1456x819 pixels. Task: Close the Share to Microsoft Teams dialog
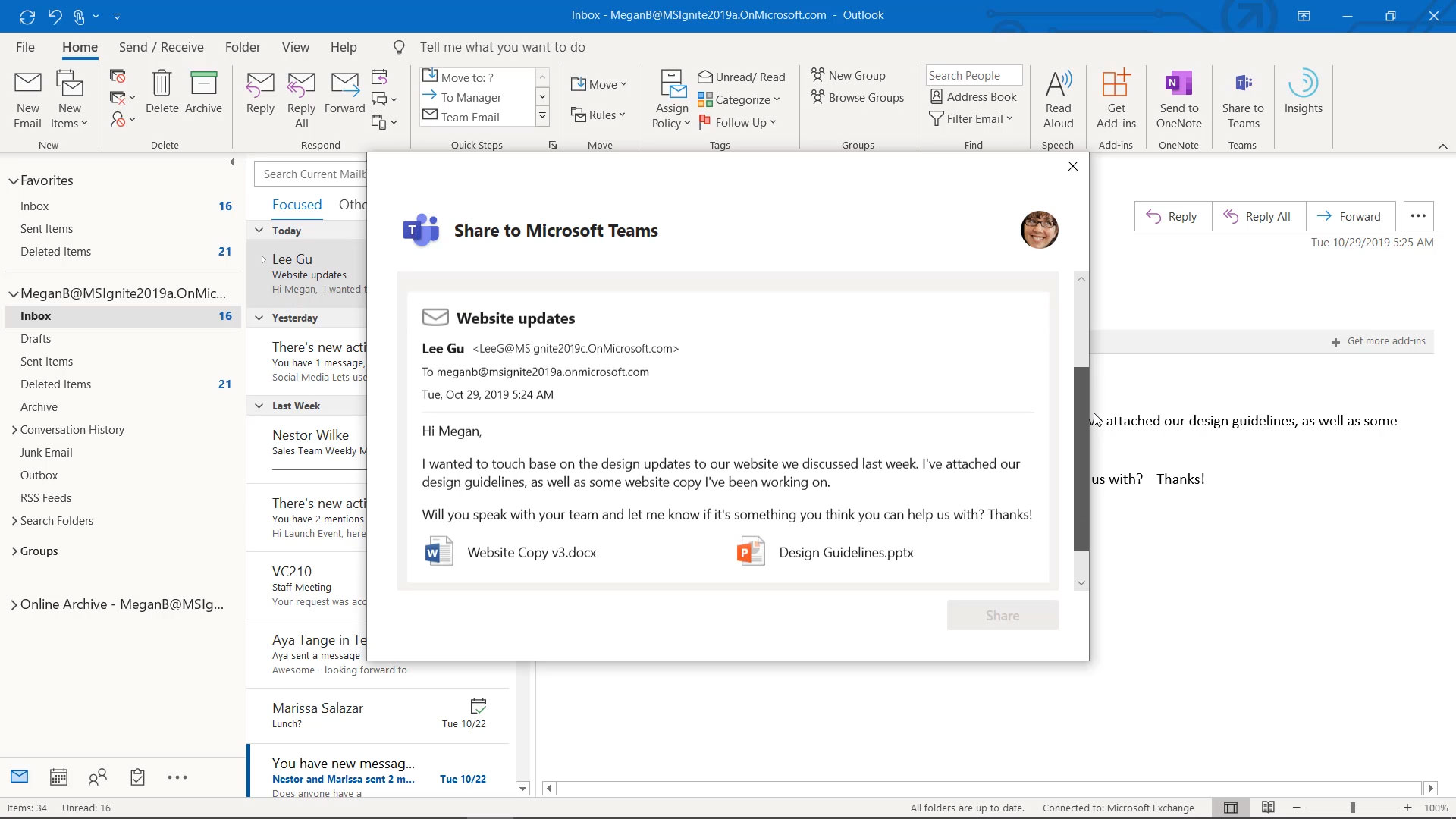point(1072,166)
